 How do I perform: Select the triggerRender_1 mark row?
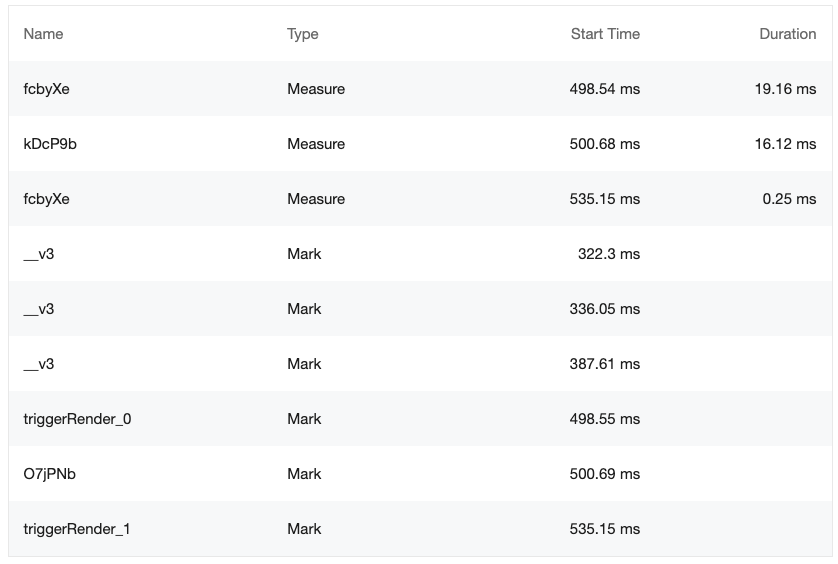click(x=420, y=529)
